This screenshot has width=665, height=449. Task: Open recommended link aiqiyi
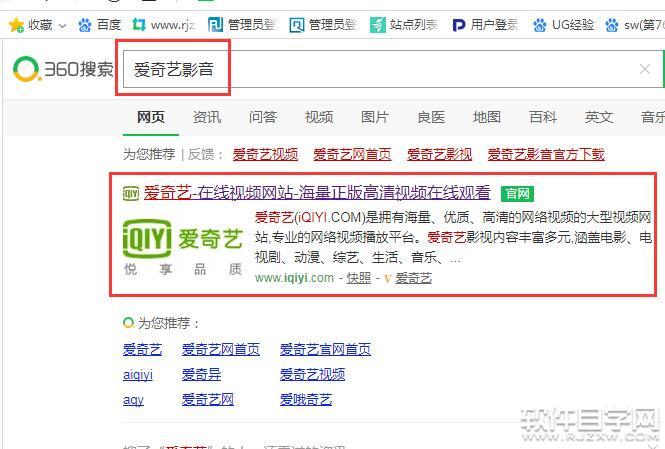pyautogui.click(x=138, y=375)
